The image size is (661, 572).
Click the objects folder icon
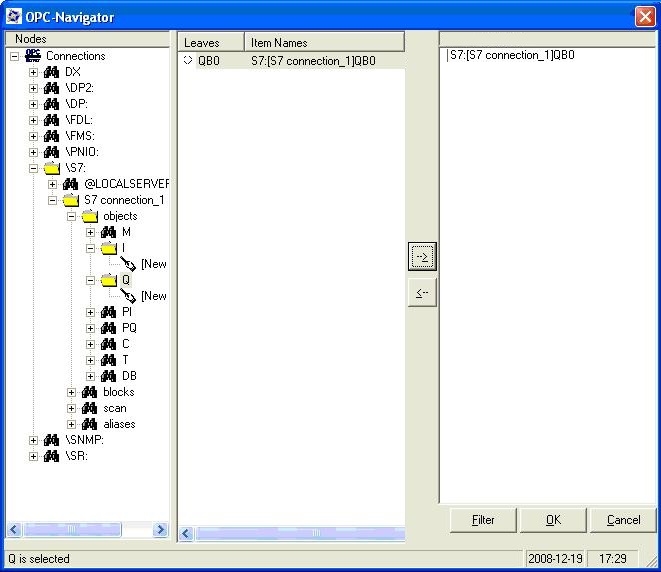click(x=90, y=216)
